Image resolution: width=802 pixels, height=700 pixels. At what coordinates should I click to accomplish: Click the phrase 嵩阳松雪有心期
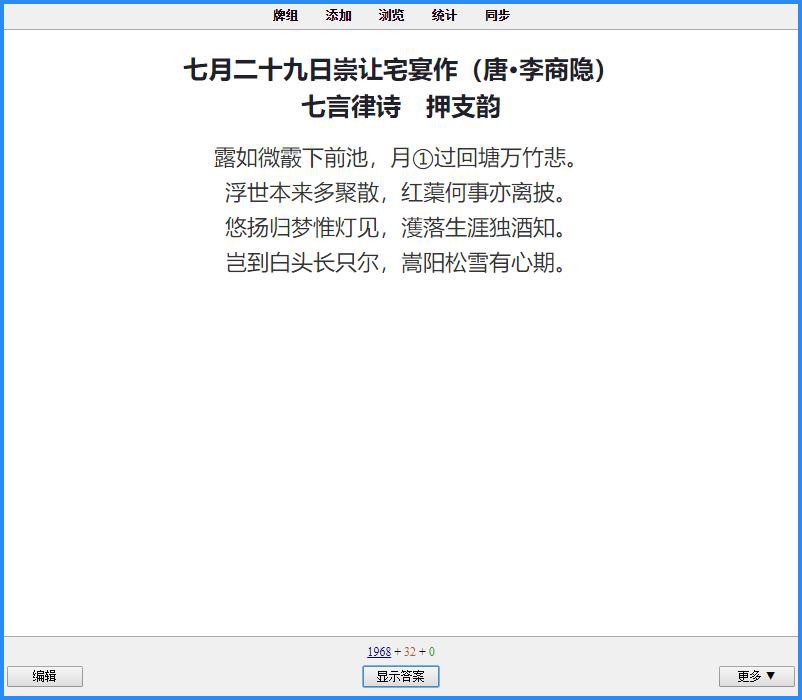(478, 263)
